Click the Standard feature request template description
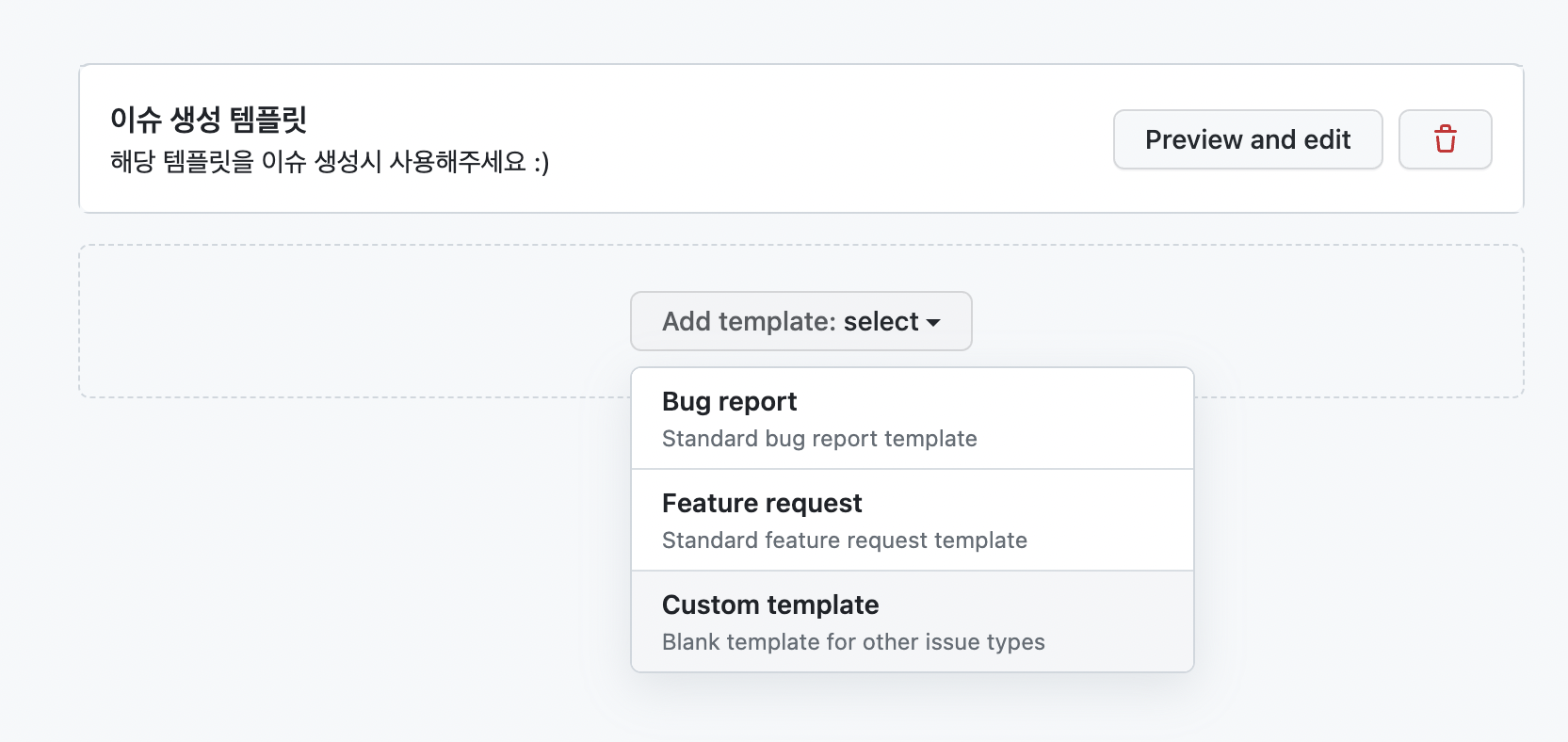Viewport: 1568px width, 742px height. click(845, 540)
